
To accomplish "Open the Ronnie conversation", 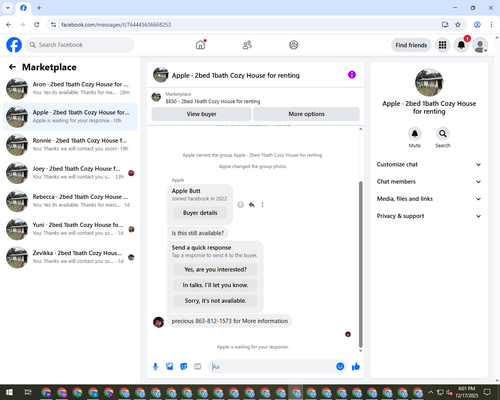I will click(70, 145).
